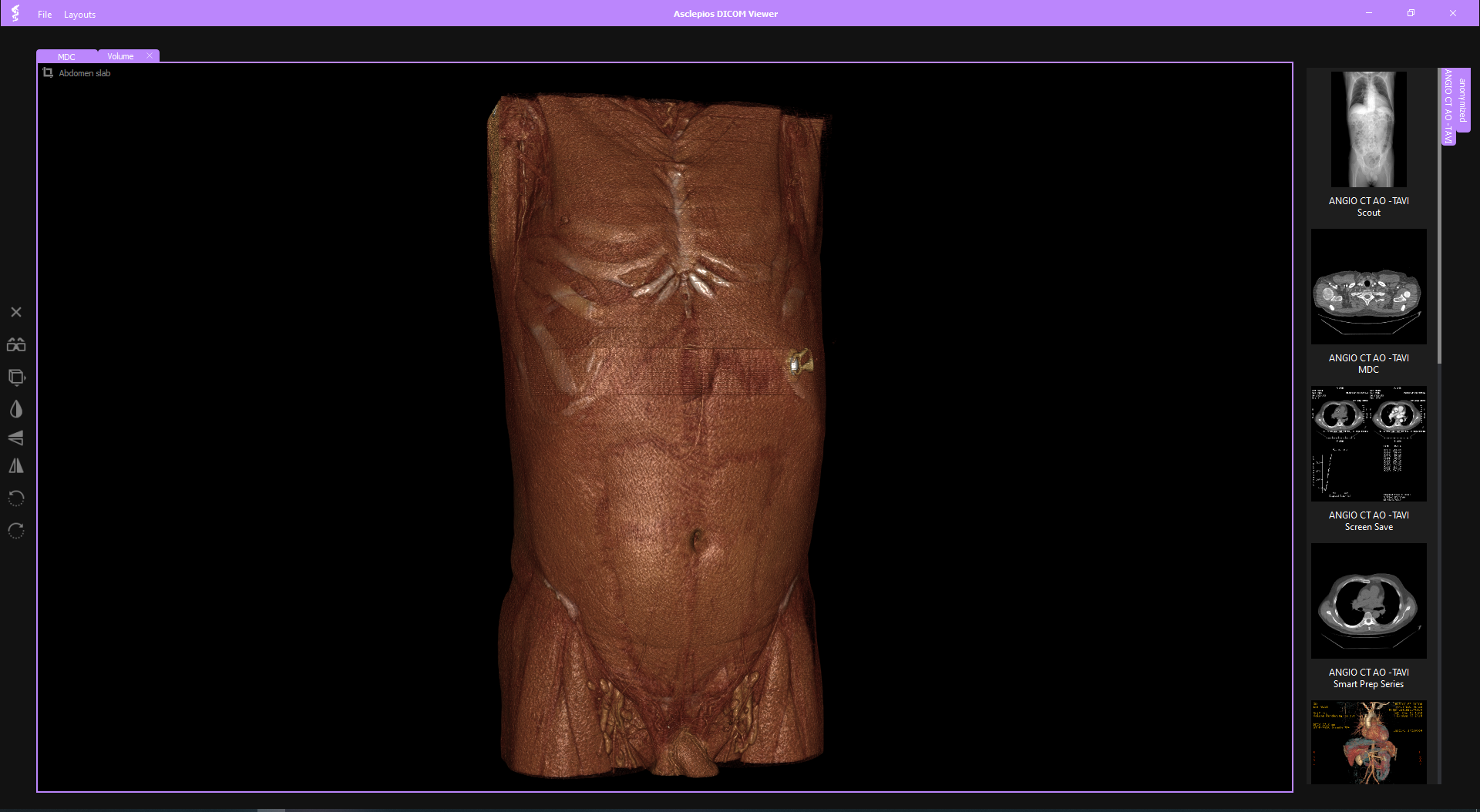Click the X icon in left toolbar
1480x812 pixels.
(16, 312)
